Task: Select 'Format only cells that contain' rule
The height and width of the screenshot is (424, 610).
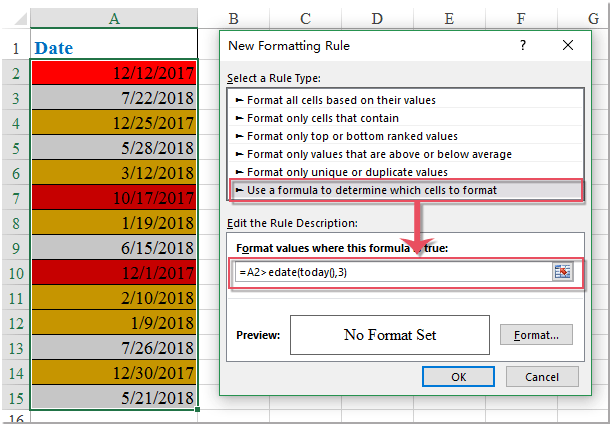Action: pos(318,118)
